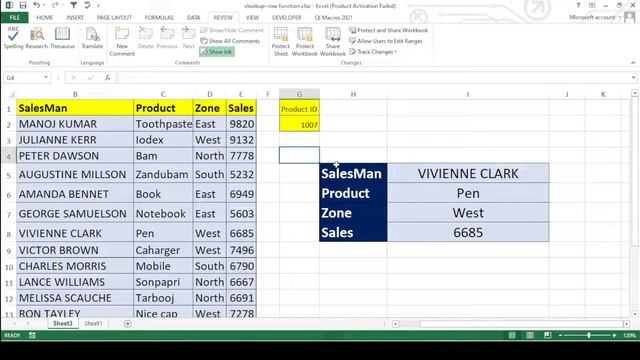Switch to the DATA tab
Screen dimensions: 640x360
point(193,18)
